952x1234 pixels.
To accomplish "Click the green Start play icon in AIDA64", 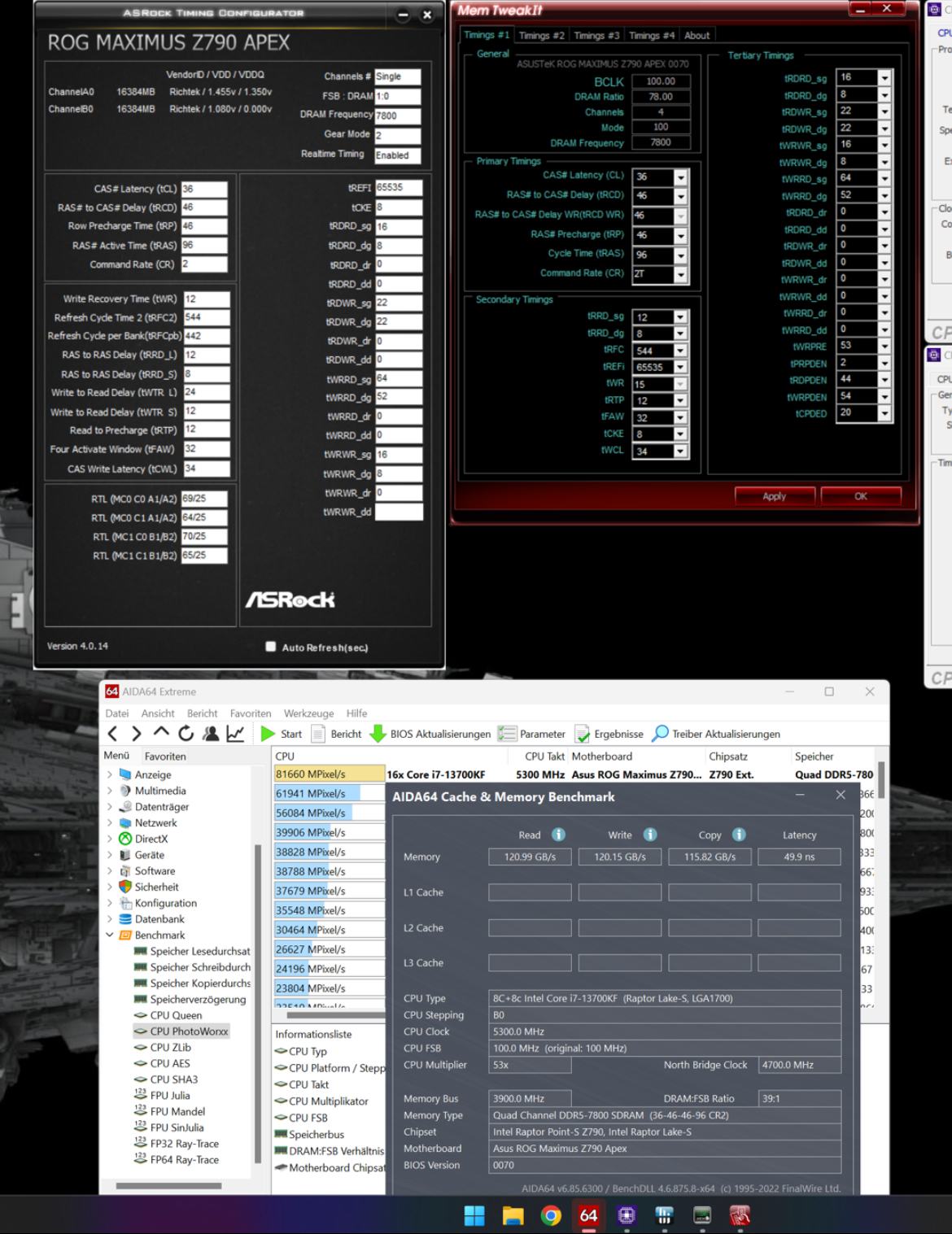I will (x=268, y=734).
